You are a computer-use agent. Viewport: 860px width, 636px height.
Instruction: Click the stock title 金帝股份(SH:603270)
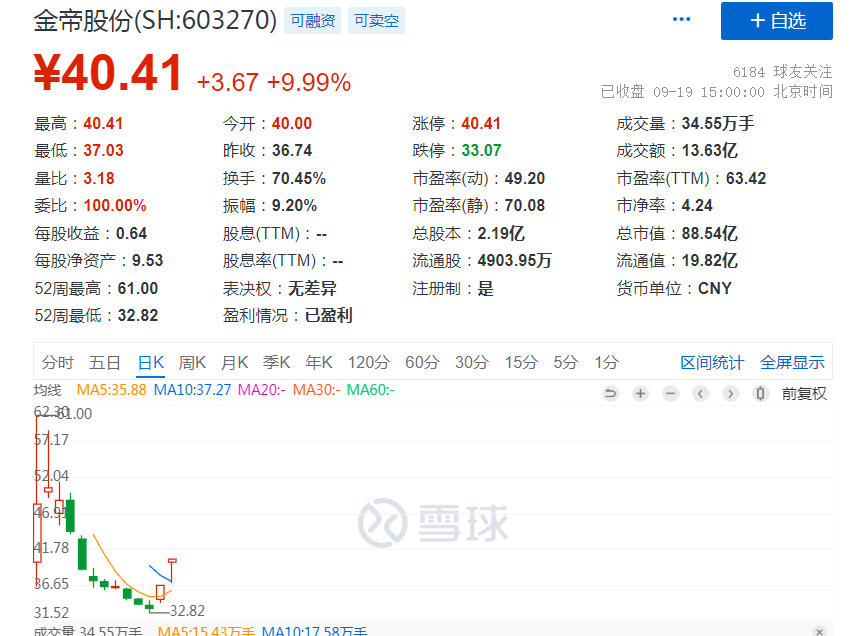(155, 21)
